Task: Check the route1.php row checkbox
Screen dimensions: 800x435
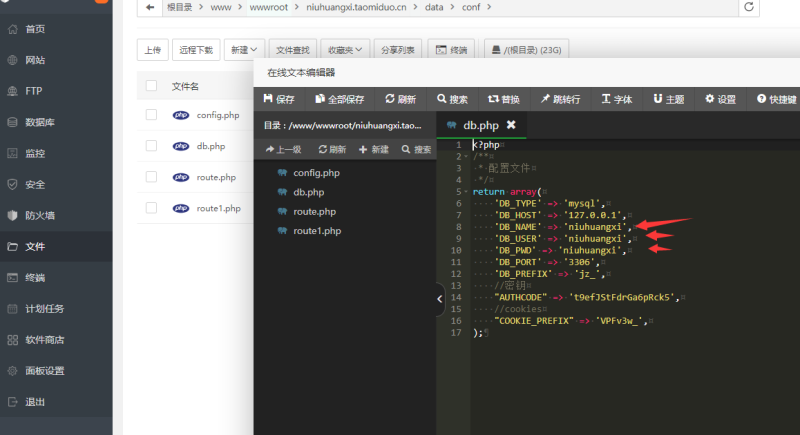Action: click(x=152, y=208)
